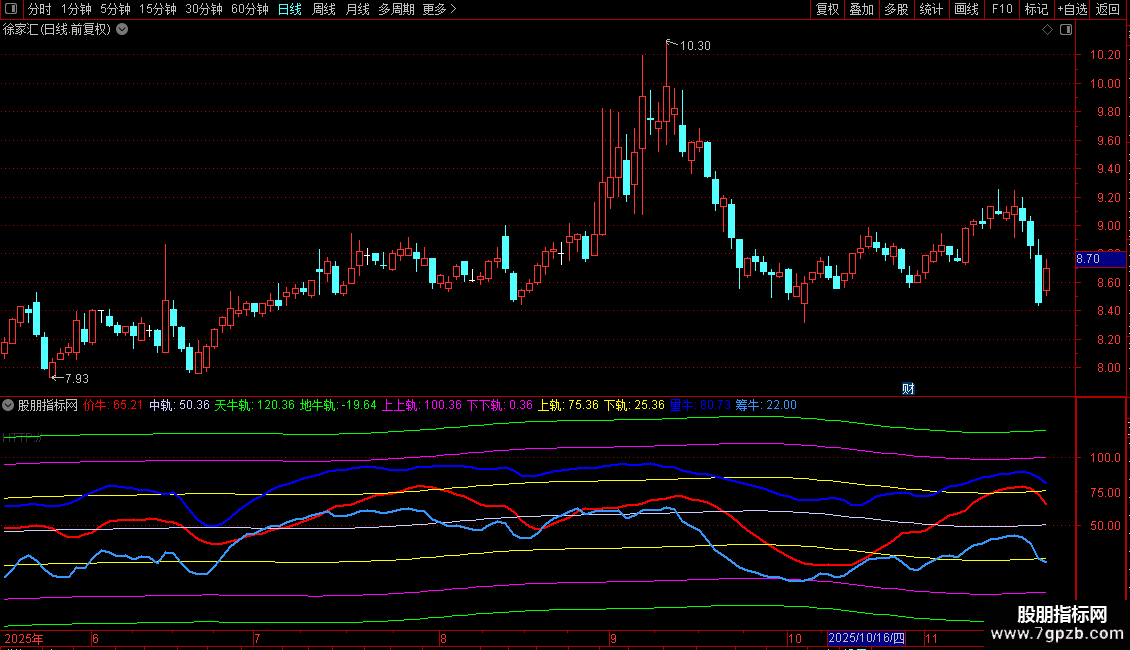Switch to 周线 weekly period
1130x650 pixels.
(x=323, y=9)
